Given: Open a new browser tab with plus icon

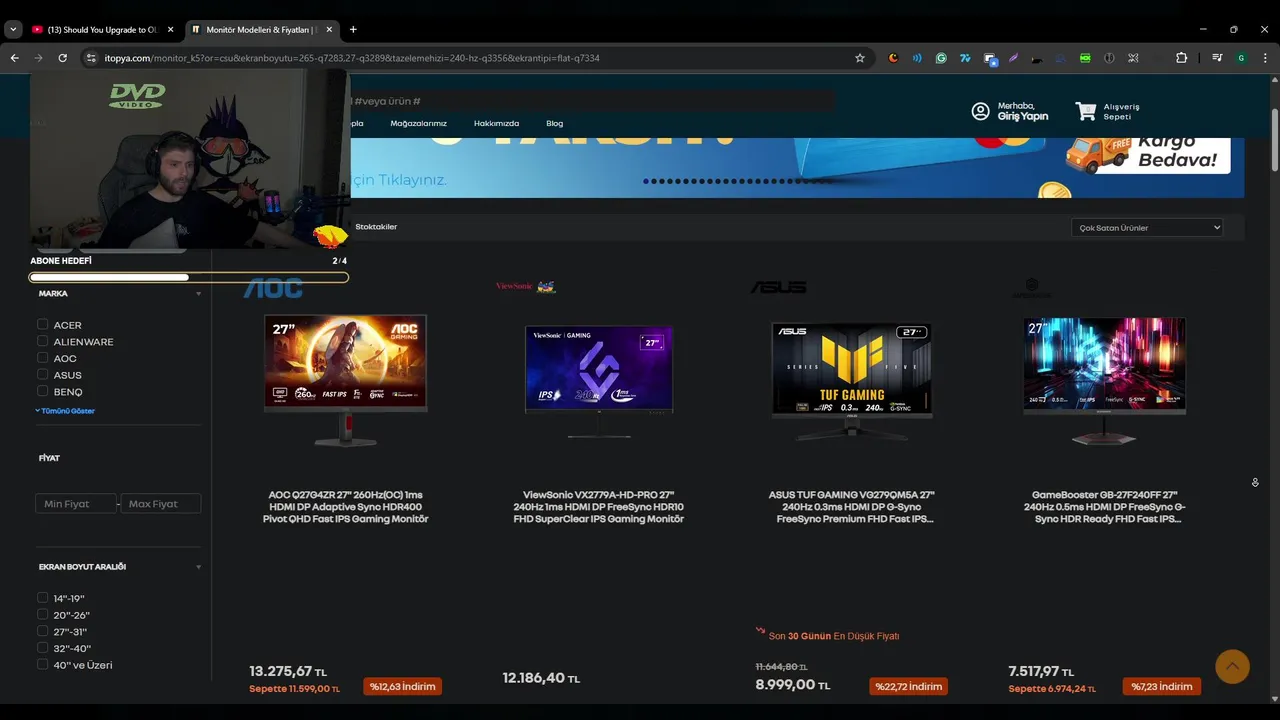Looking at the screenshot, I should pos(353,30).
